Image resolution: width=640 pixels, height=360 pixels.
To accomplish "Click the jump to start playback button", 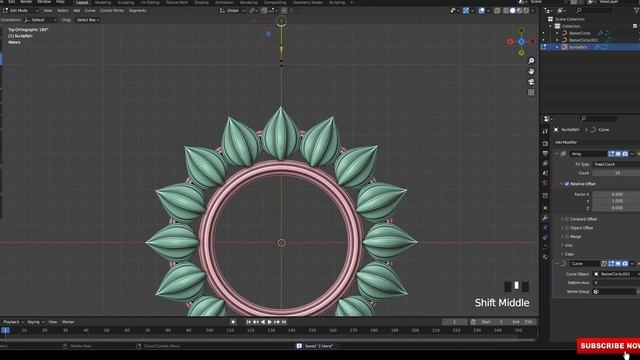I will point(249,322).
